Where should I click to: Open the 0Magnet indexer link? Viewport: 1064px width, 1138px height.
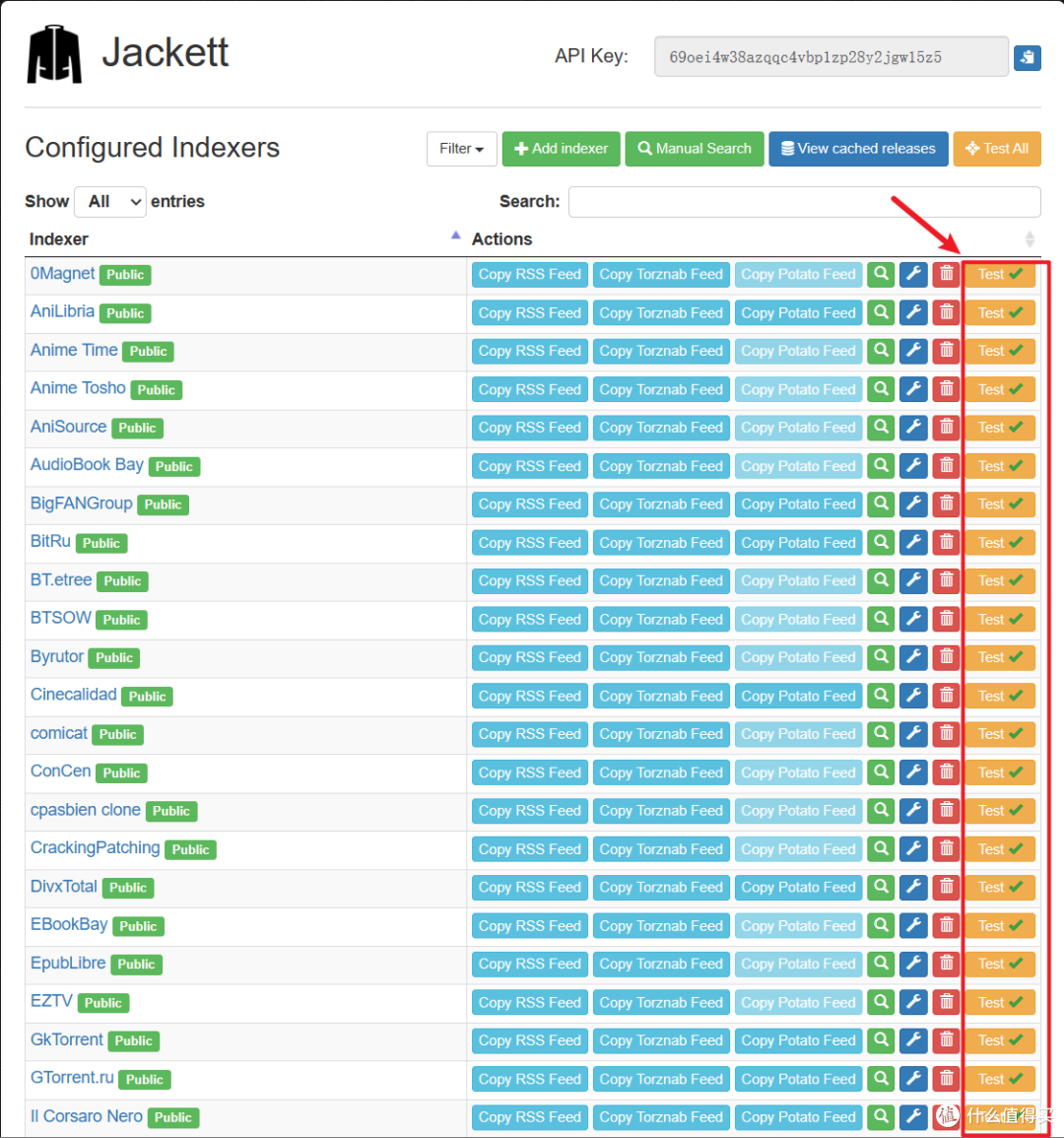62,274
